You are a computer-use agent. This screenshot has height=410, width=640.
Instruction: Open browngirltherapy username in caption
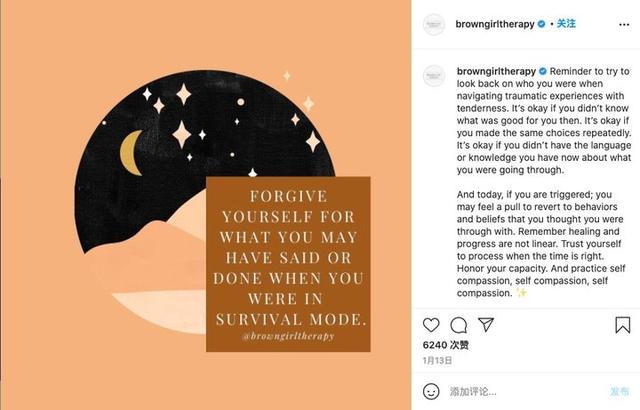496,71
